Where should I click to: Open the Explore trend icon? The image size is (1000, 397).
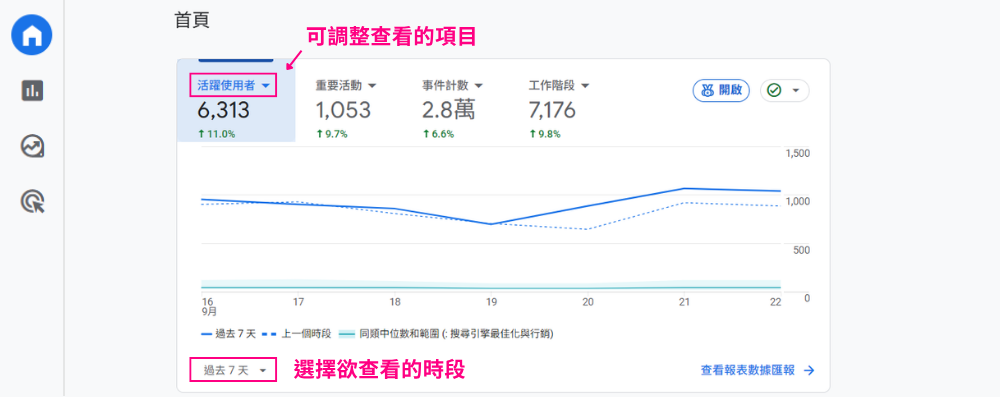pos(33,147)
